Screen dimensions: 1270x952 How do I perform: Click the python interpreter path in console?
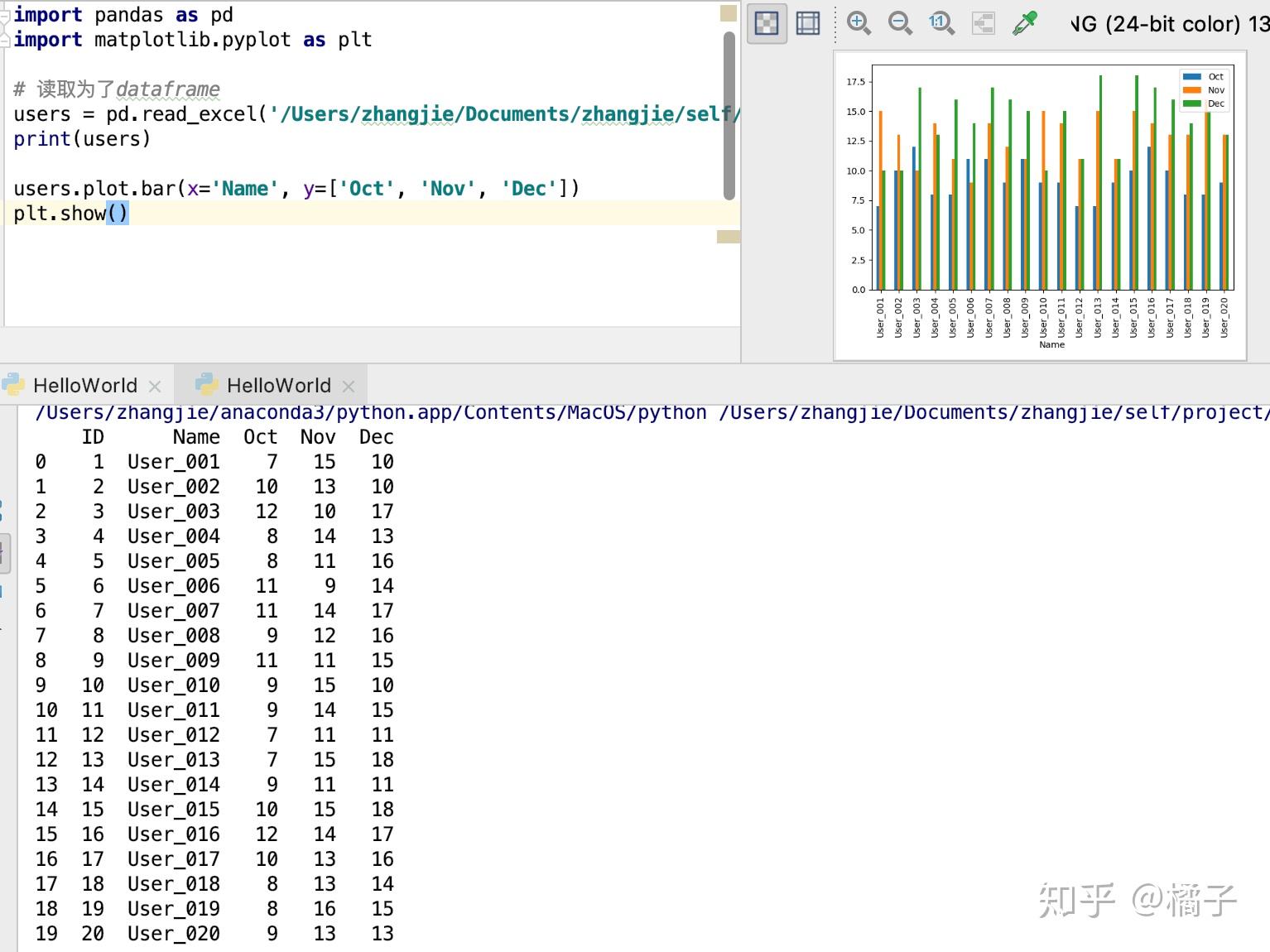371,412
